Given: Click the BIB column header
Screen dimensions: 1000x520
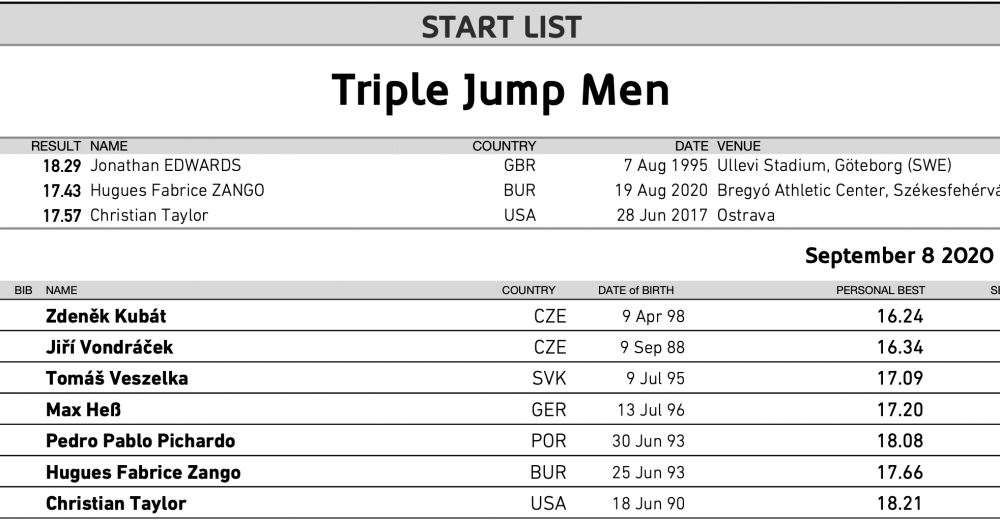Looking at the screenshot, I should [x=23, y=290].
